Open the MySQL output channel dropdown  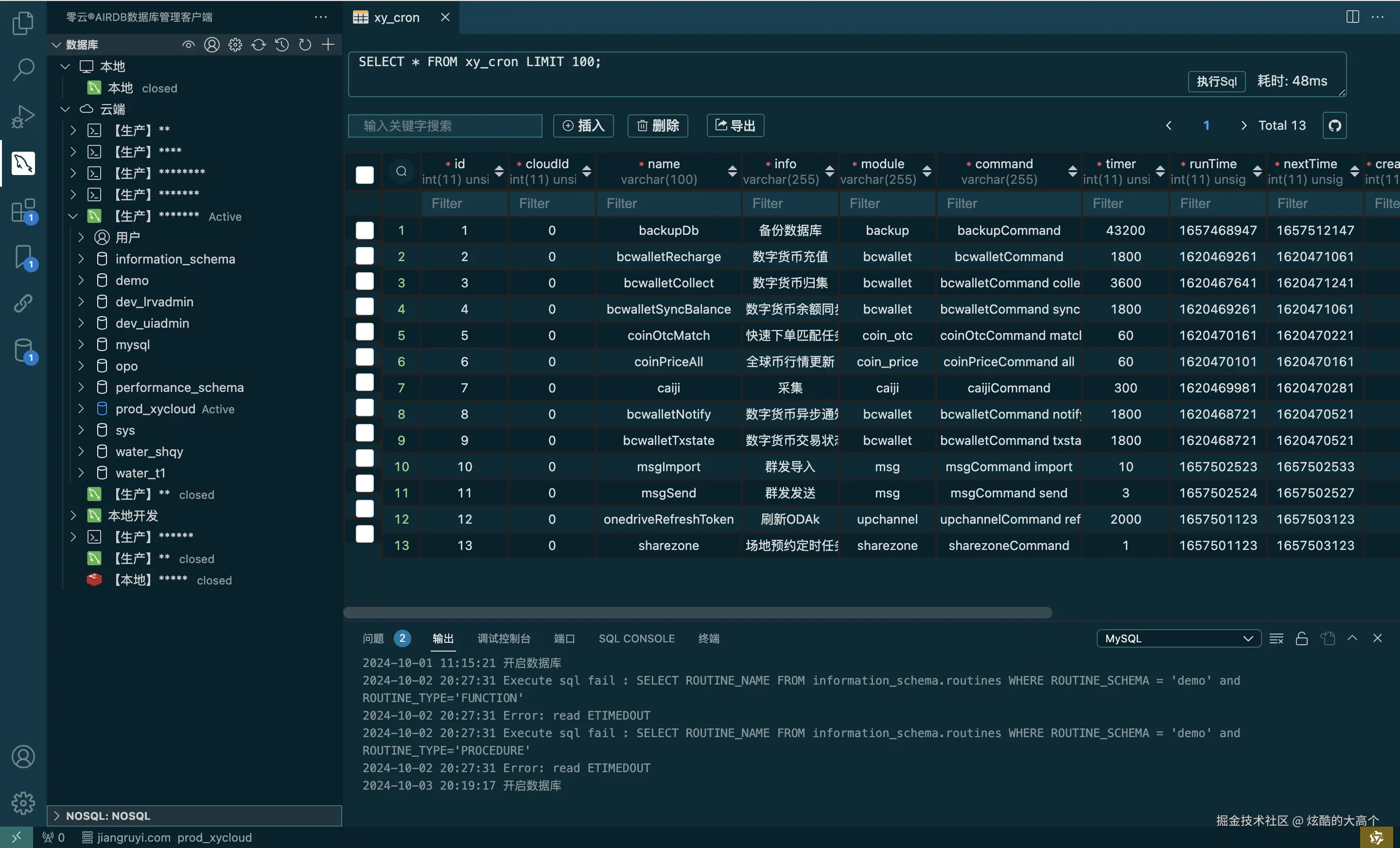coord(1178,638)
